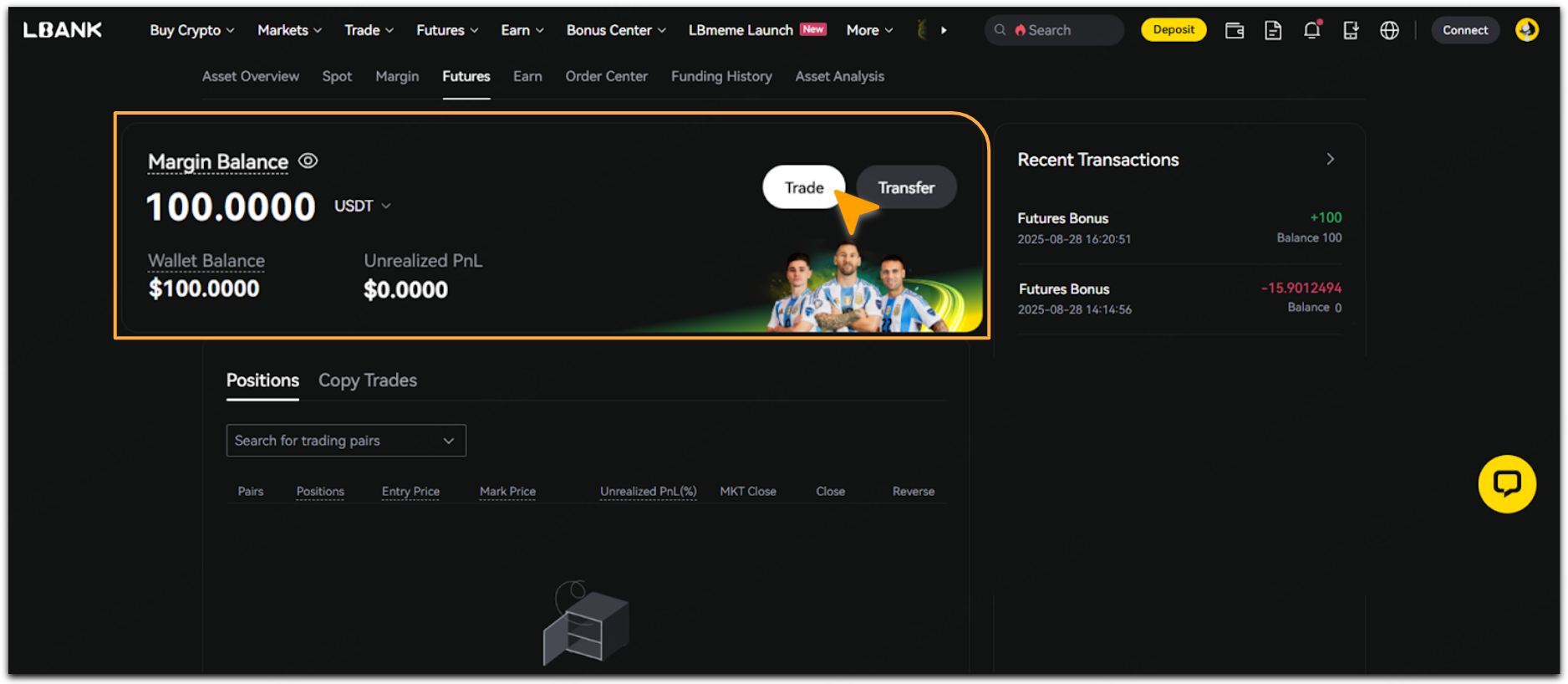Click the Connect button
The width and height of the screenshot is (1568, 684).
point(1464,30)
